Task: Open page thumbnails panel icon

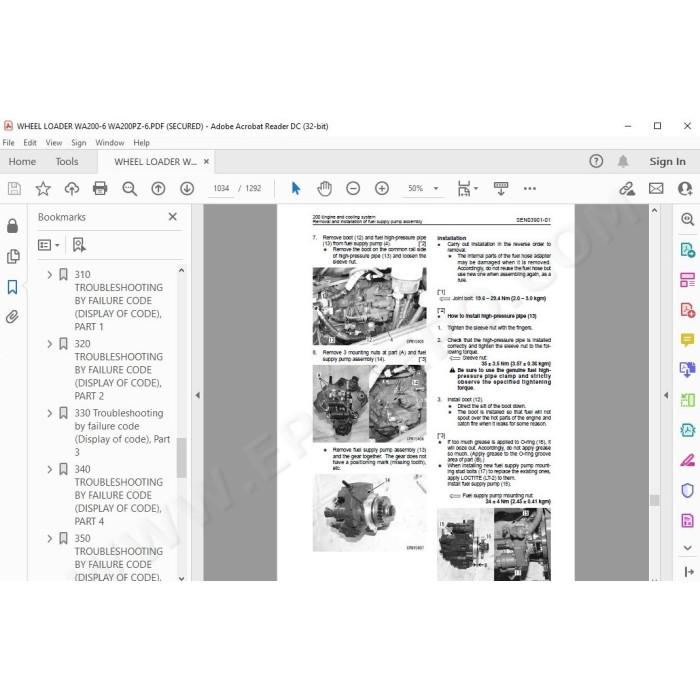Action: point(13,256)
